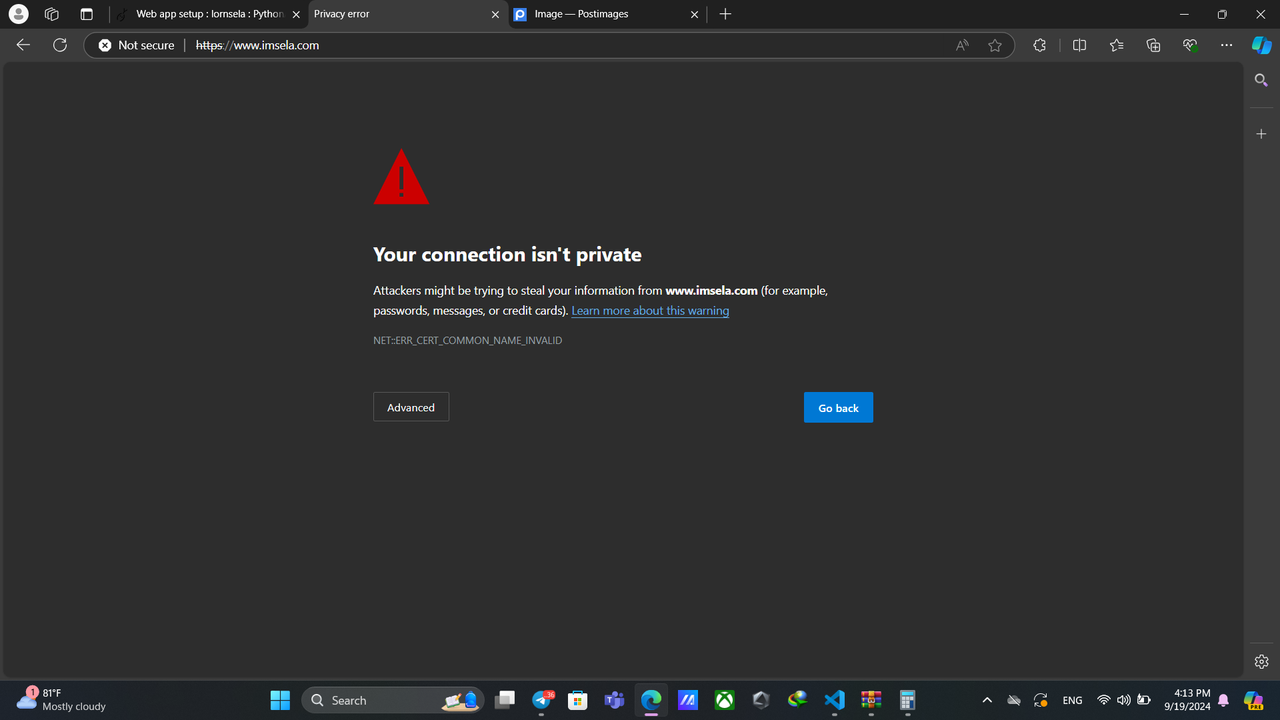Open Learn more about this warning link
1280x720 pixels.
pos(650,310)
